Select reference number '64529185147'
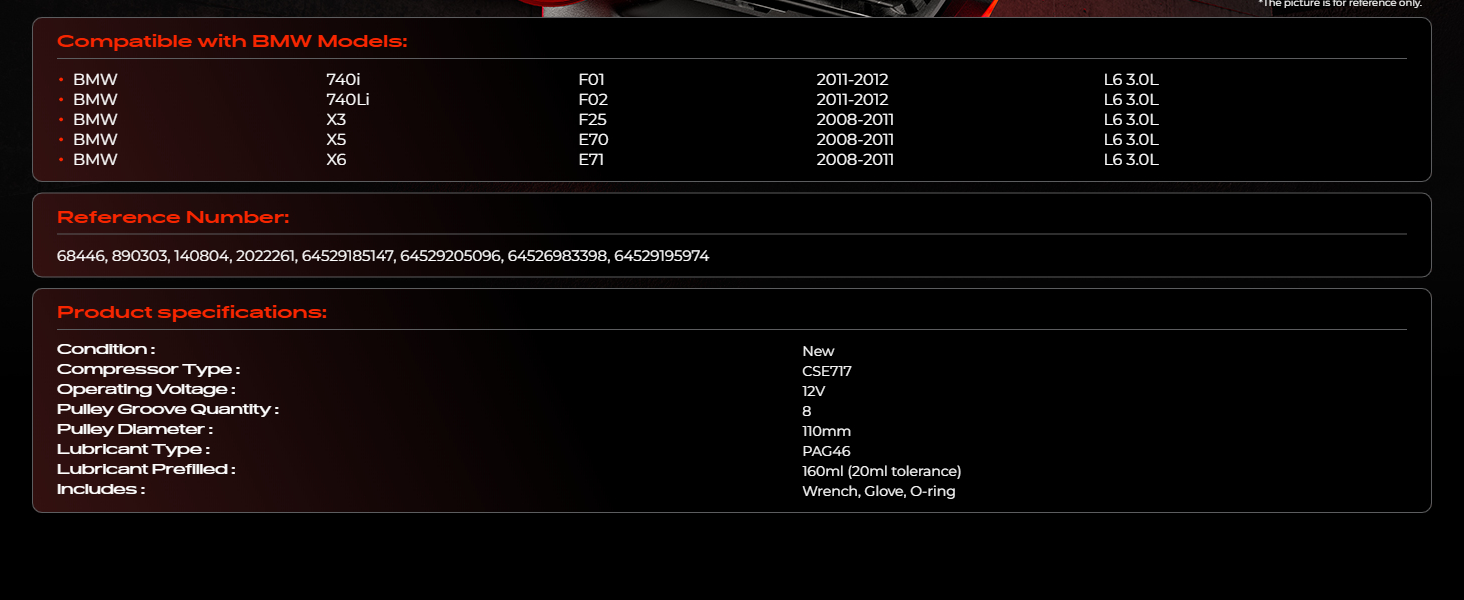Image resolution: width=1464 pixels, height=600 pixels. tap(348, 257)
